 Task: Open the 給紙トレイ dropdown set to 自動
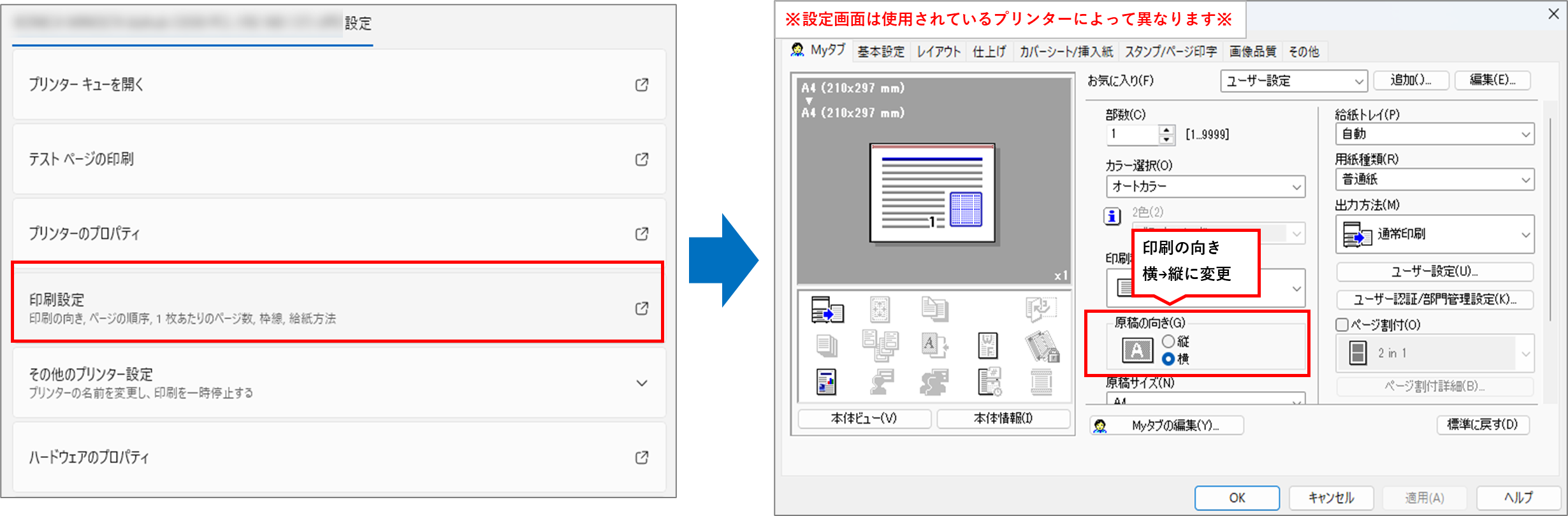click(x=1435, y=134)
